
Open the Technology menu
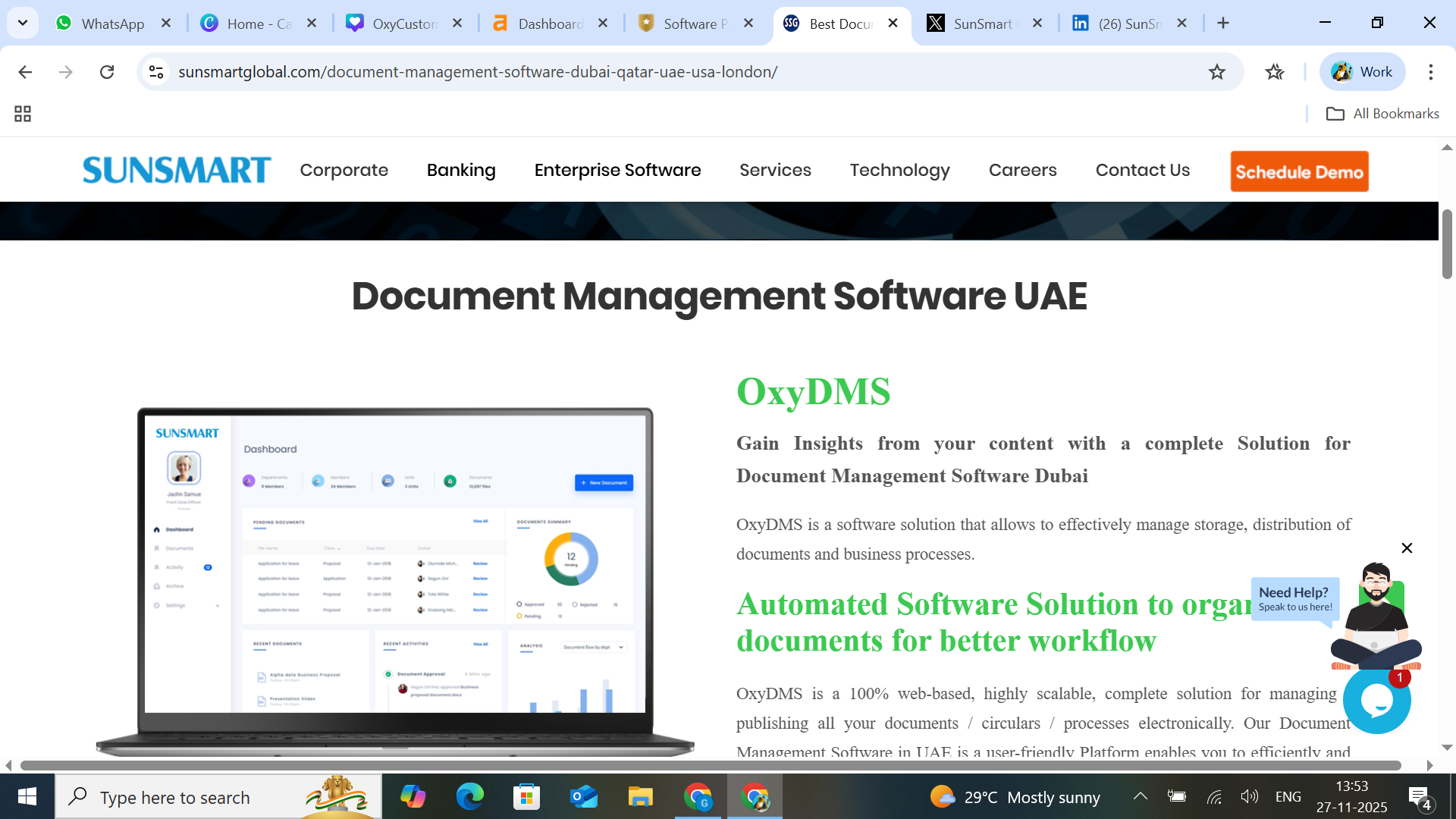[899, 170]
